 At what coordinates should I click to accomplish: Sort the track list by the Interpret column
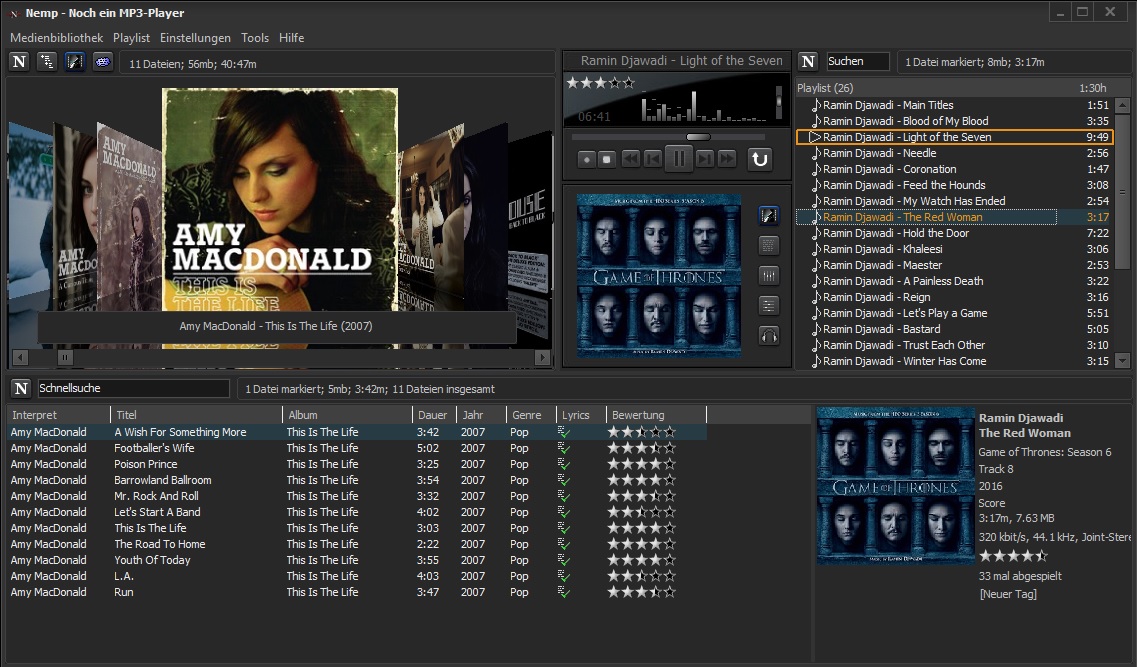pyautogui.click(x=59, y=415)
